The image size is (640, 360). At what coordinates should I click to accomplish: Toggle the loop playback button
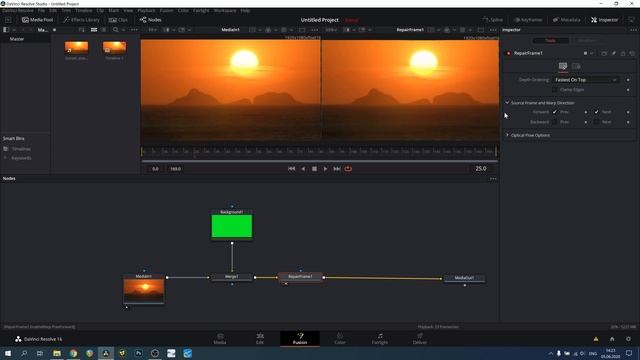tap(348, 169)
